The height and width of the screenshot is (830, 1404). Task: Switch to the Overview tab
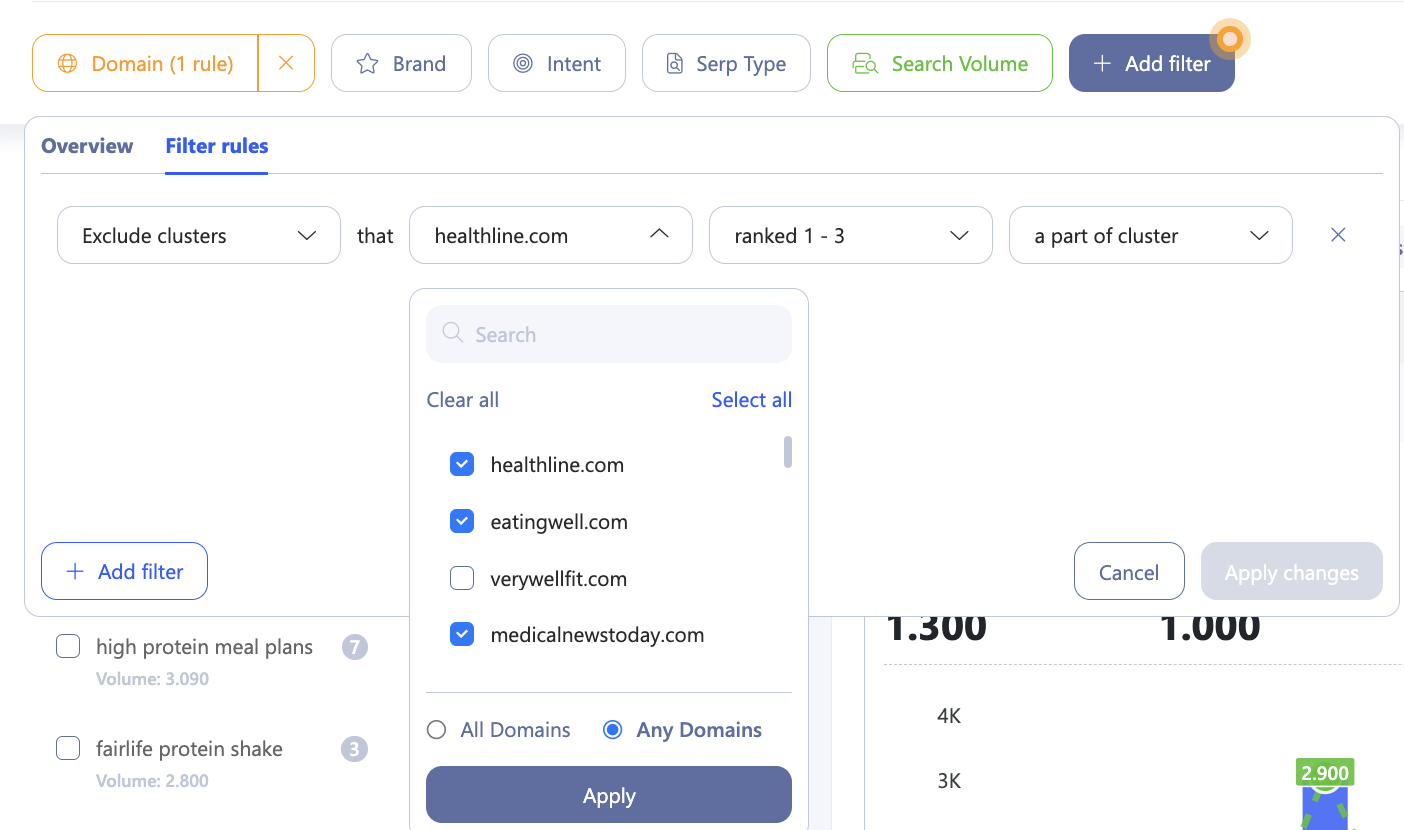[x=87, y=146]
